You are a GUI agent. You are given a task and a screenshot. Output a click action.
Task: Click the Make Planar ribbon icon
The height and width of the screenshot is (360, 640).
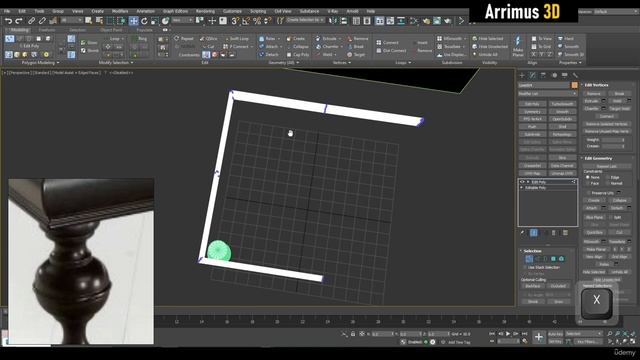[x=518, y=46]
